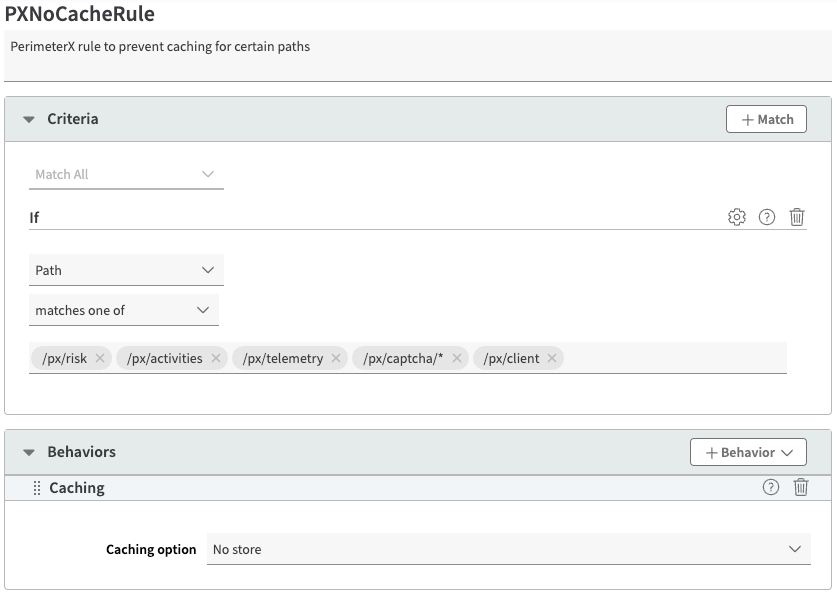Collapse the Criteria section
The image size is (837, 595).
[29, 119]
